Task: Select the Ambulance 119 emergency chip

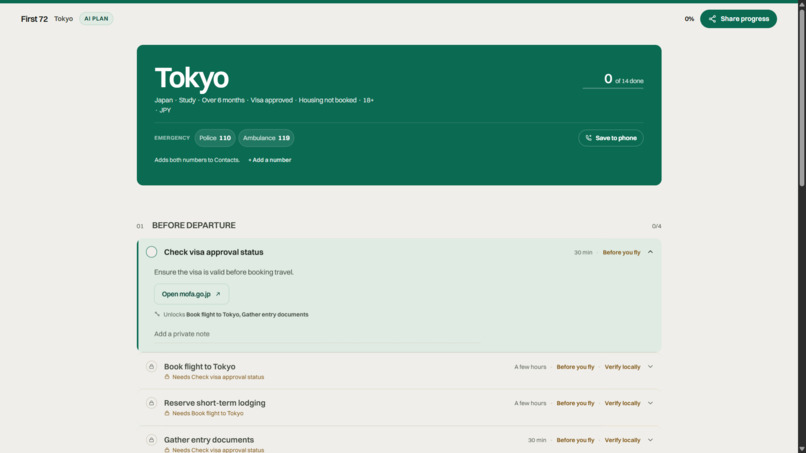Action: pyautogui.click(x=266, y=138)
